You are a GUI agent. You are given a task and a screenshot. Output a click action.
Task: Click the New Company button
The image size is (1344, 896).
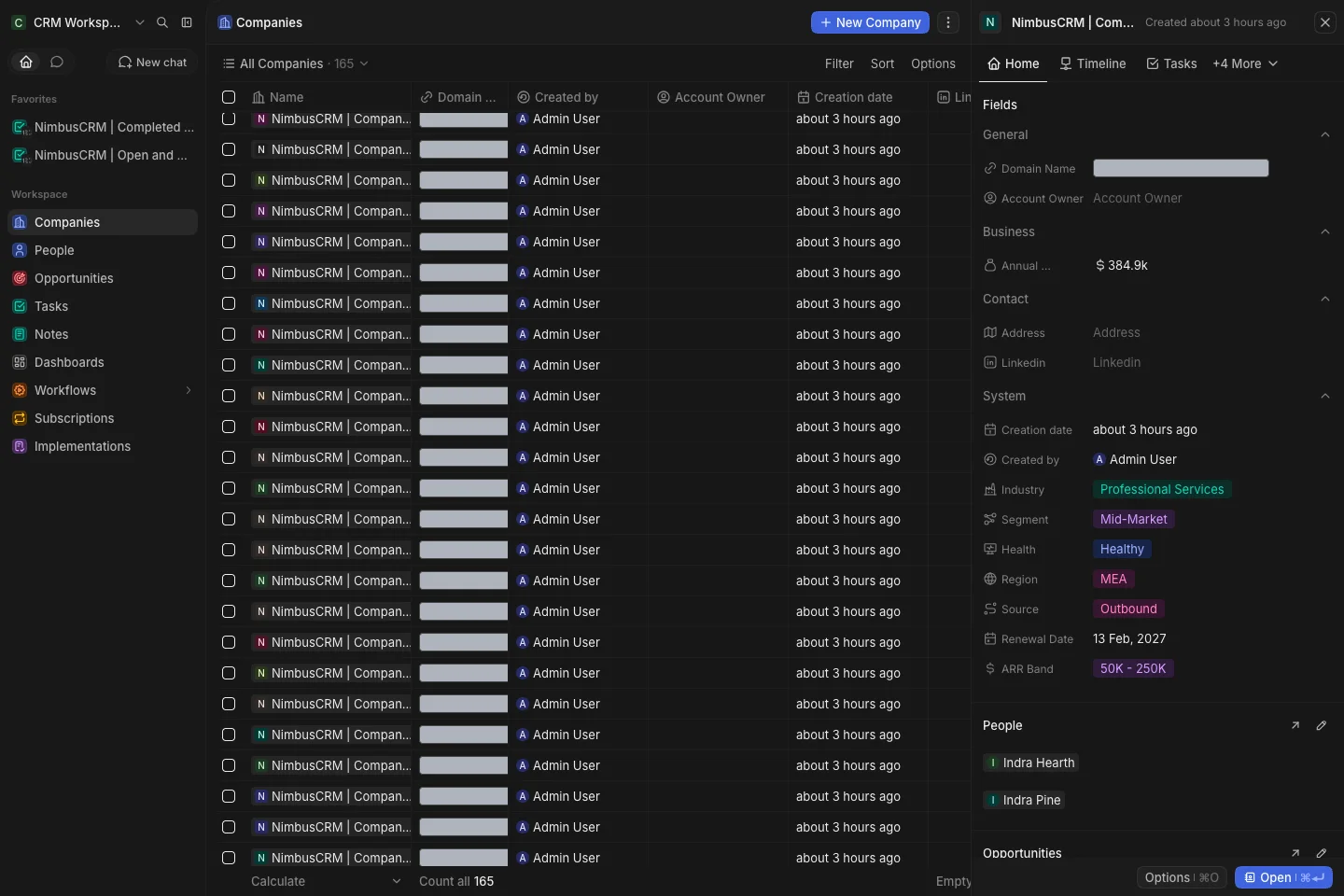tap(870, 22)
